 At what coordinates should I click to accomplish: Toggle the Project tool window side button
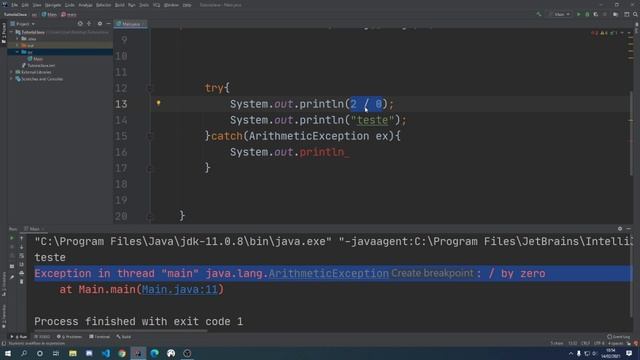4,33
